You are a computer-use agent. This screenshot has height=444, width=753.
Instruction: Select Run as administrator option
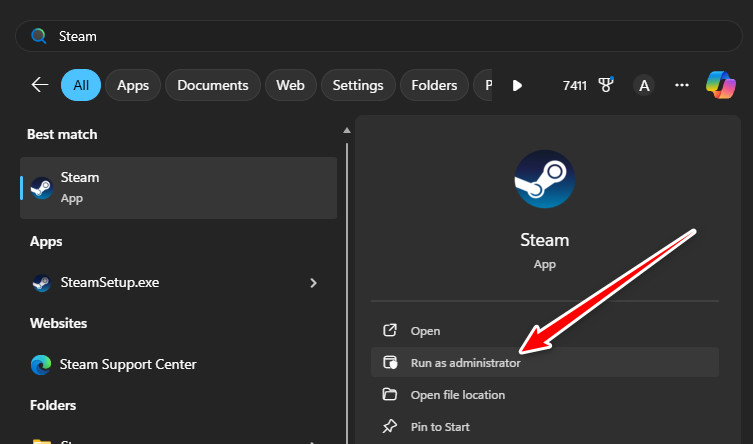tap(465, 363)
